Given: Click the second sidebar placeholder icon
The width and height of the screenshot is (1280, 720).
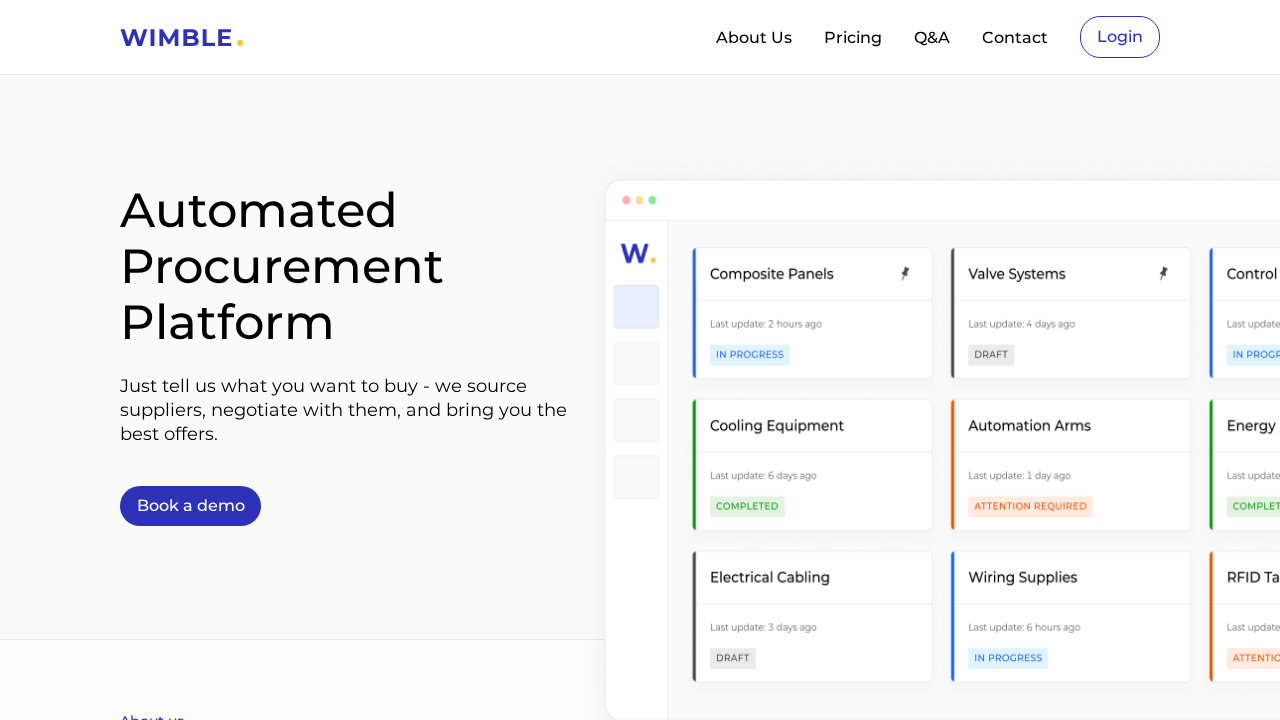Looking at the screenshot, I should point(636,364).
